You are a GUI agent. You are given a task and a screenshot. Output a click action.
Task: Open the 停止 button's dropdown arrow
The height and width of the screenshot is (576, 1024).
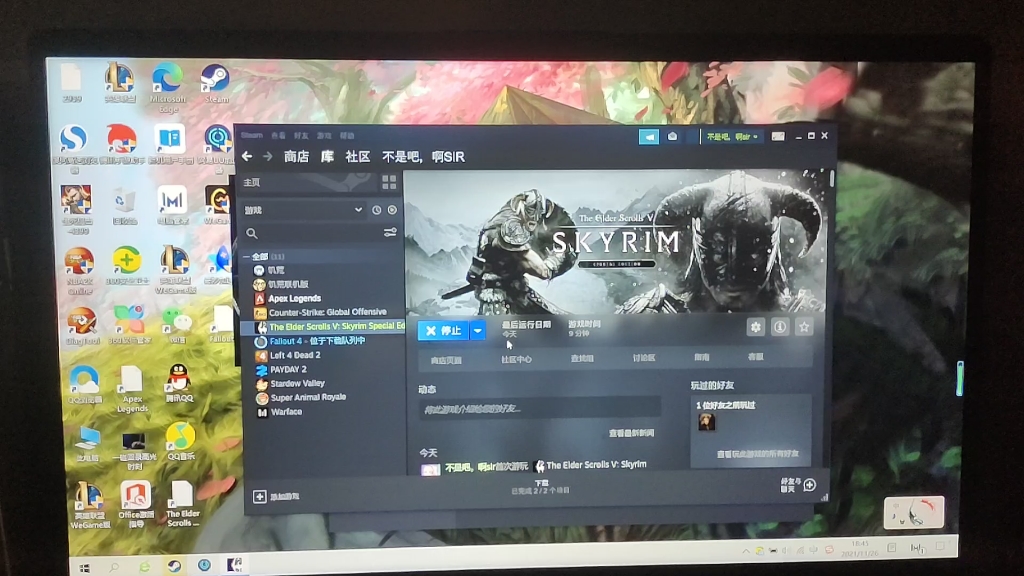pos(477,331)
